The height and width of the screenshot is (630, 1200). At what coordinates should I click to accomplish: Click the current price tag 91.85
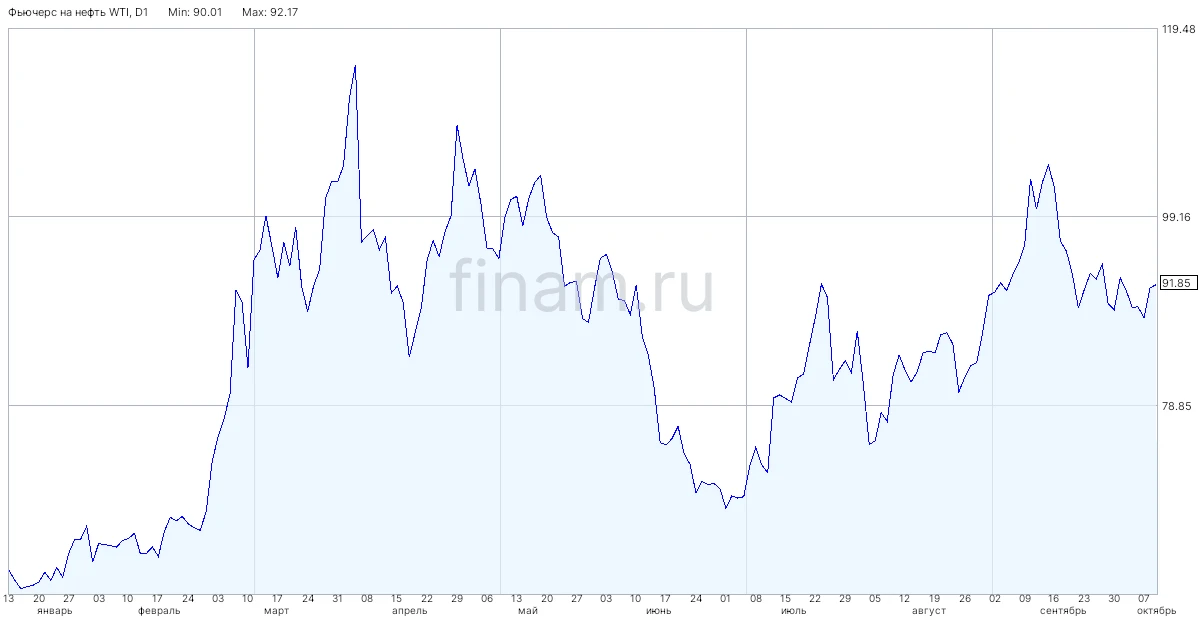click(1177, 283)
